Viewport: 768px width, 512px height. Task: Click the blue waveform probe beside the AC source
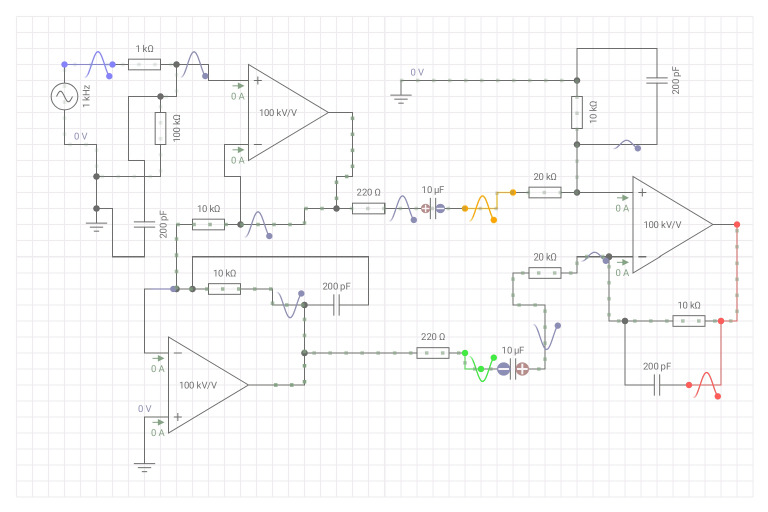[x=98, y=64]
